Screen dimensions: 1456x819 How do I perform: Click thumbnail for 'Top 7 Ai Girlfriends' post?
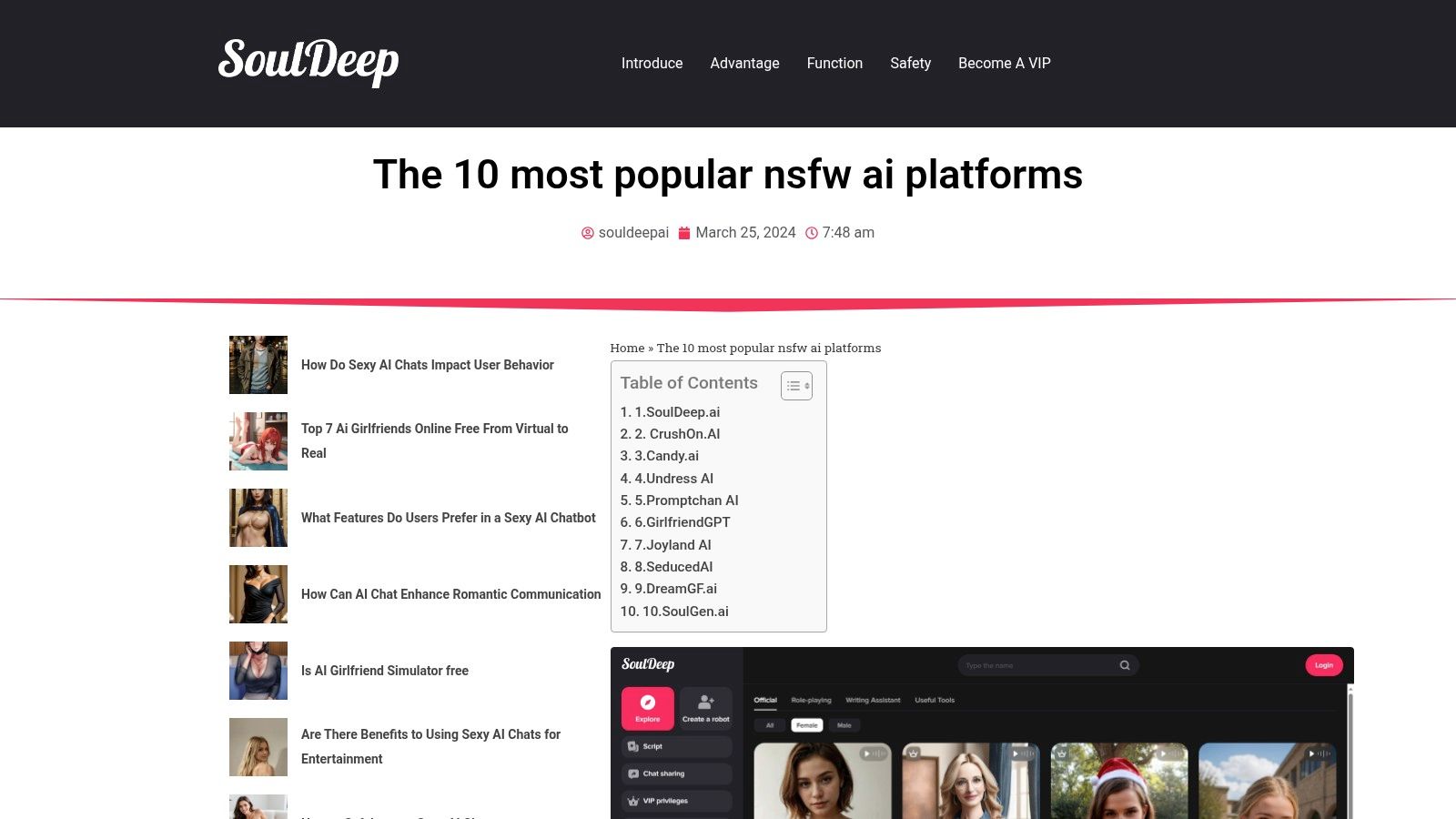(258, 441)
